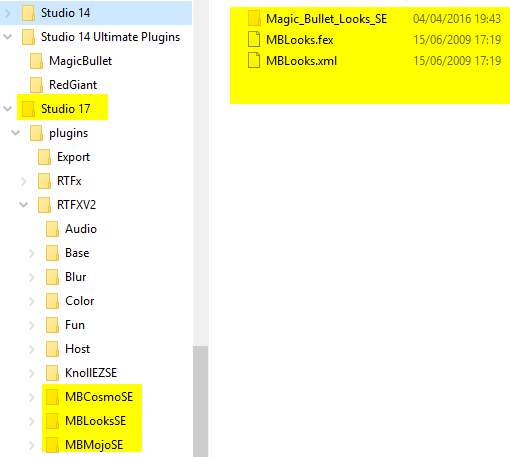This screenshot has height=457, width=510.
Task: Click the KnollEZSE folder icon
Action: coord(52,373)
